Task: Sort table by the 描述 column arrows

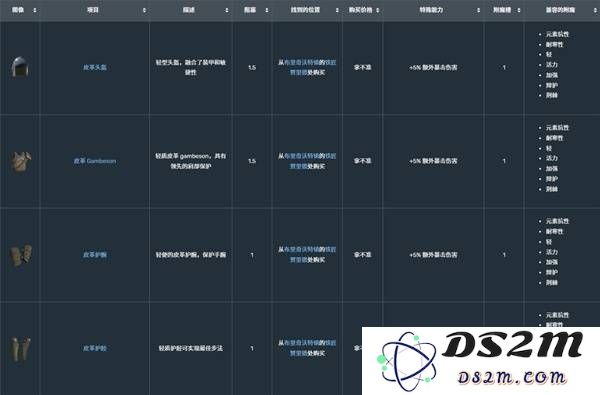Action: tap(227, 10)
